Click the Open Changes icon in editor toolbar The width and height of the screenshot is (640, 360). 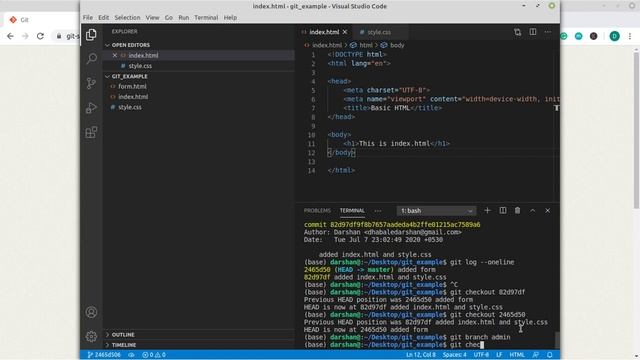(518, 32)
